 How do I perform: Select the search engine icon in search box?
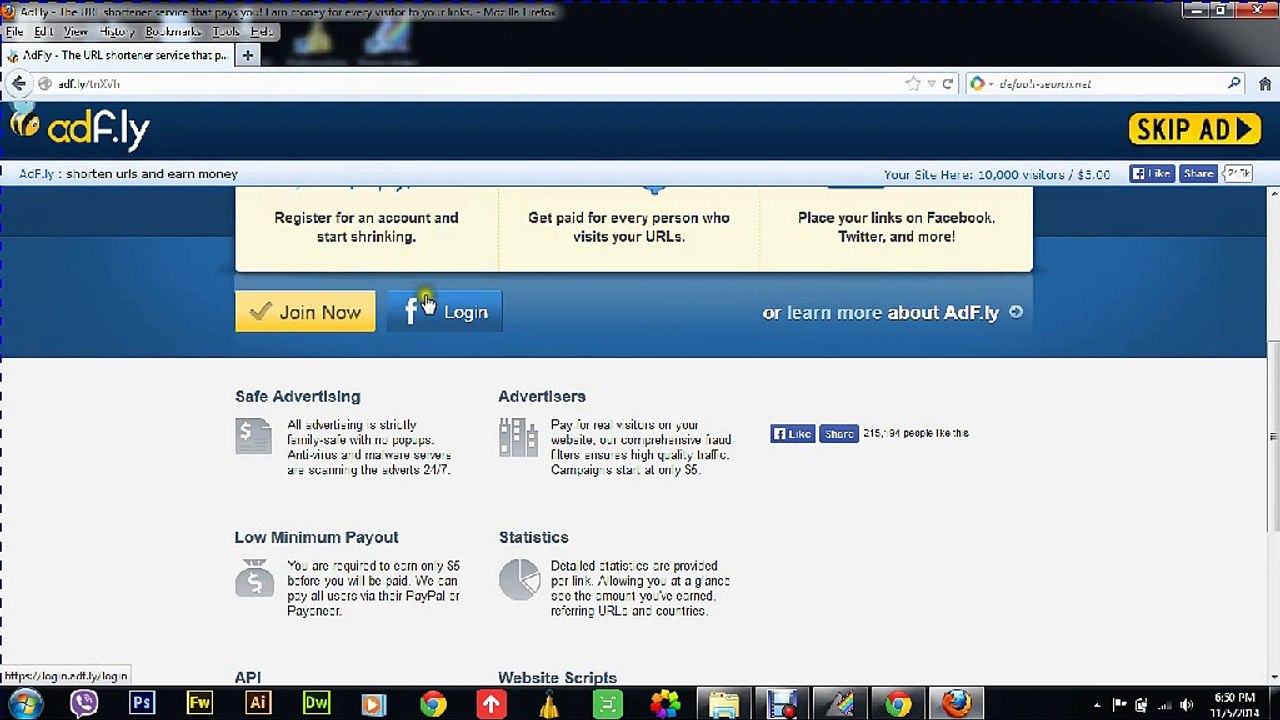tap(978, 84)
